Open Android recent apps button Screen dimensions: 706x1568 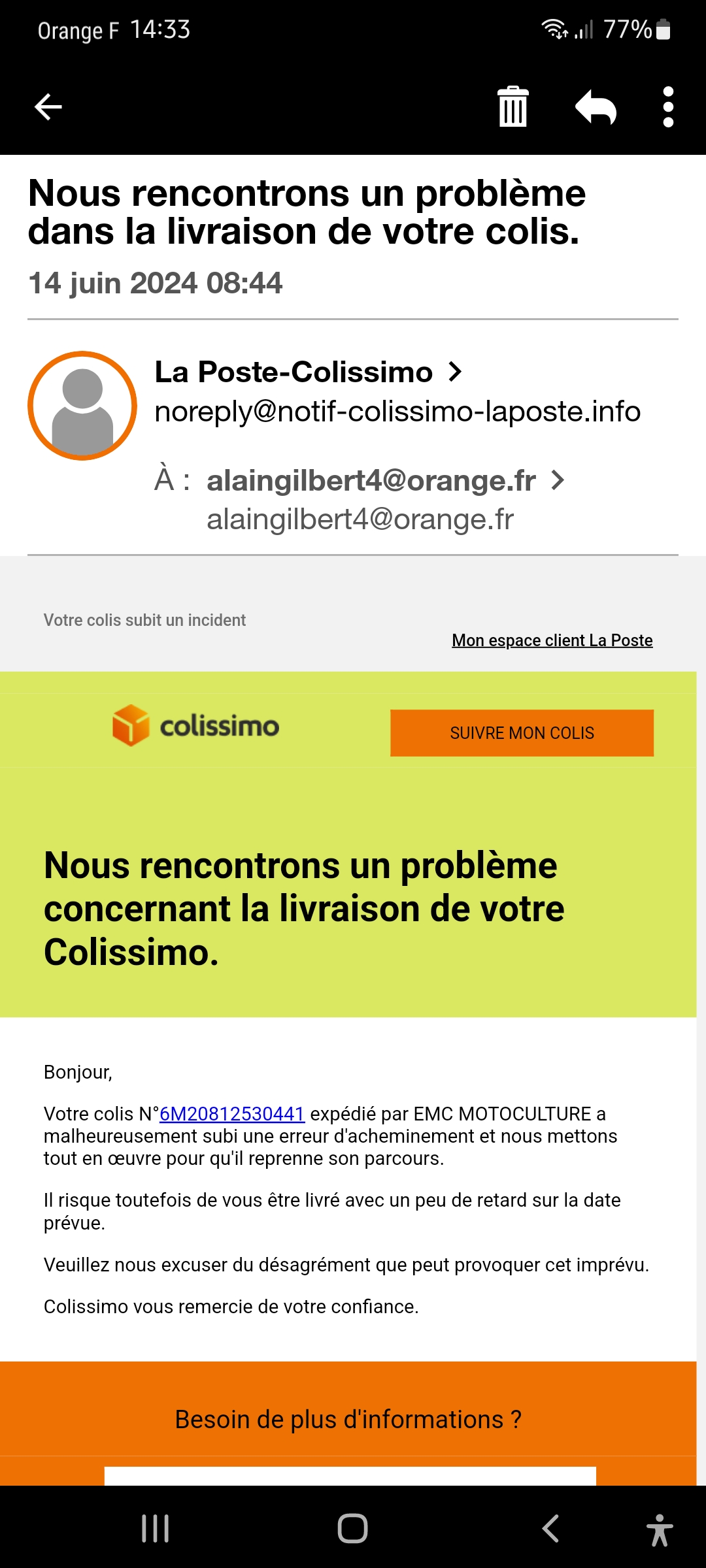tap(156, 1528)
